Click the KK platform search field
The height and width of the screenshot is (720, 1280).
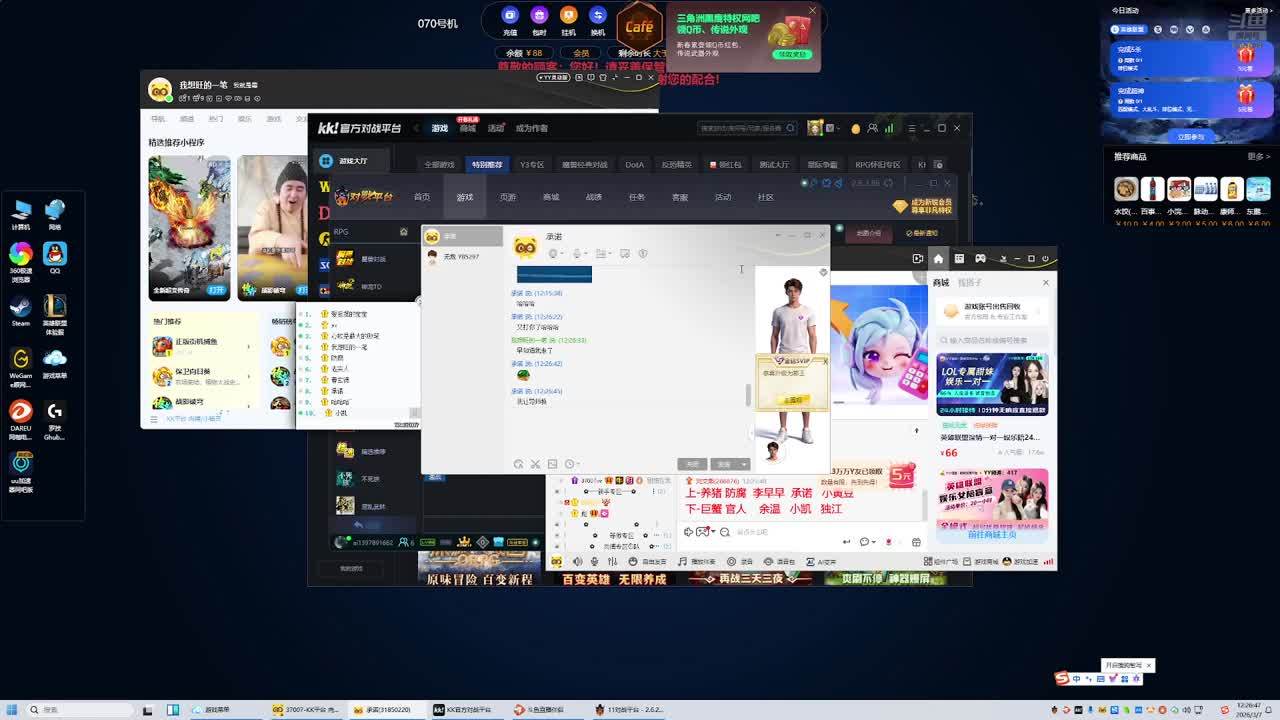point(740,128)
